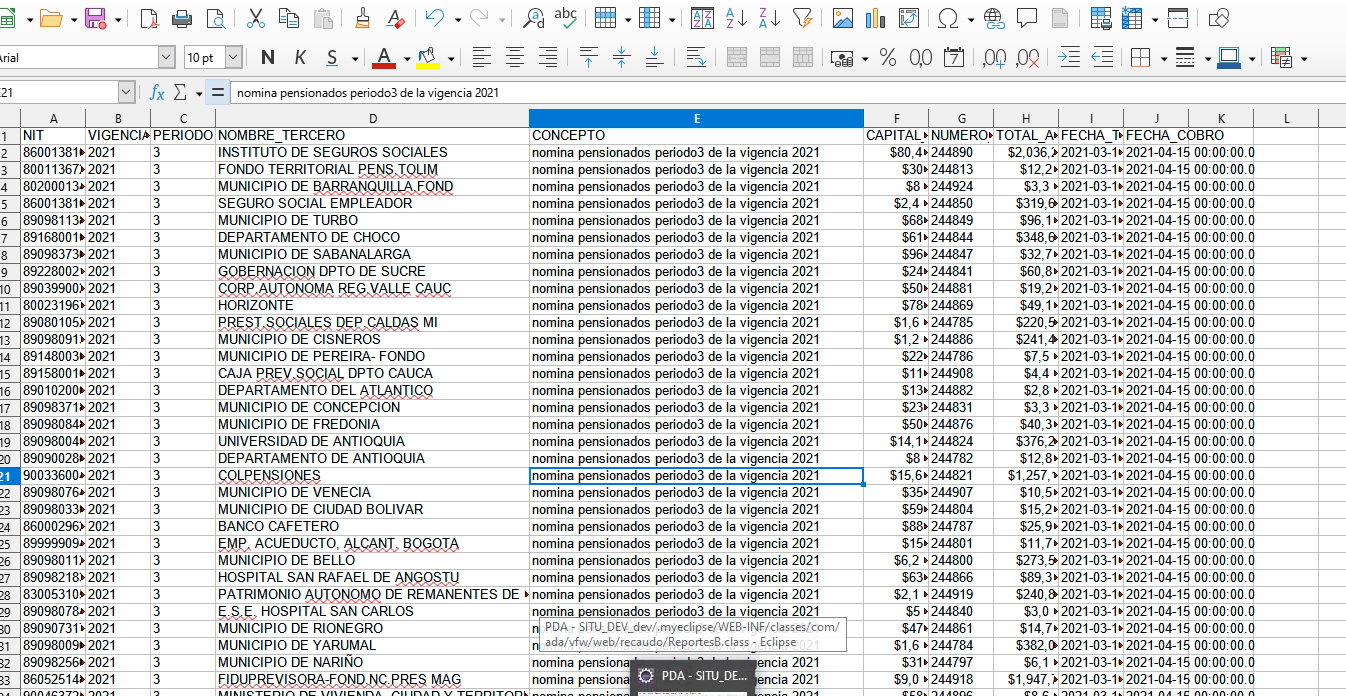
Task: Open the AutoFilter funnel tool
Action: click(x=802, y=18)
